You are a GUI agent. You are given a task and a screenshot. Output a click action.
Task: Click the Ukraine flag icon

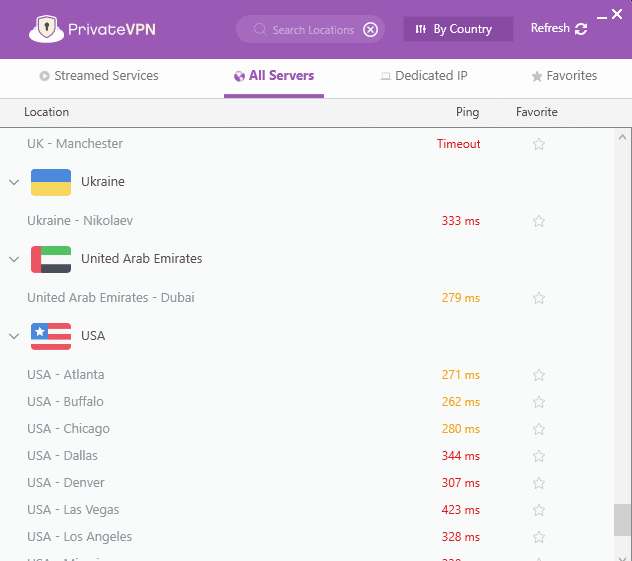[51, 182]
